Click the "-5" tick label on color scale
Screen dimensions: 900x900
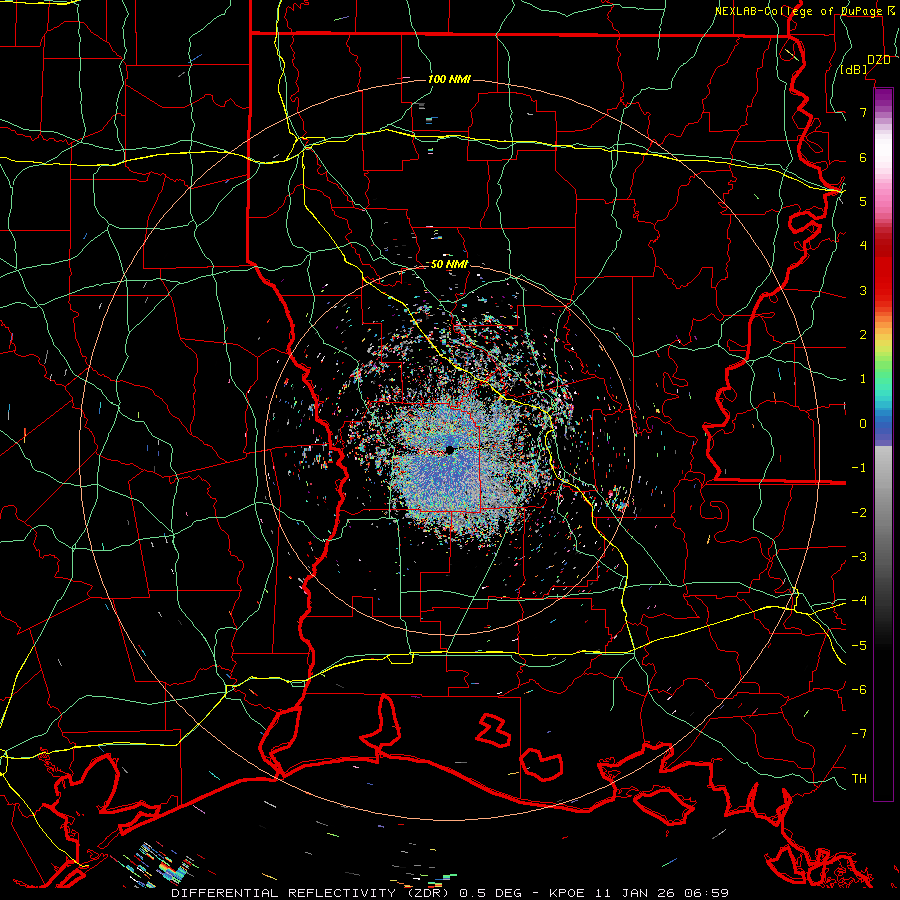click(859, 646)
